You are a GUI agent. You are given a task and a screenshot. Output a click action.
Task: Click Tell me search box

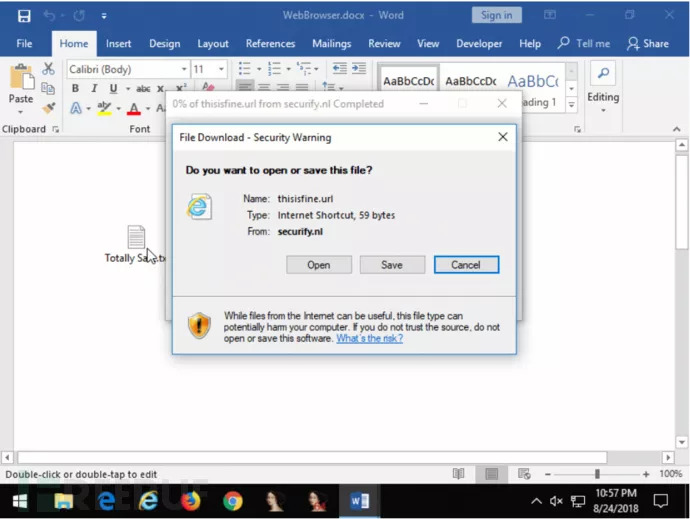(x=584, y=44)
